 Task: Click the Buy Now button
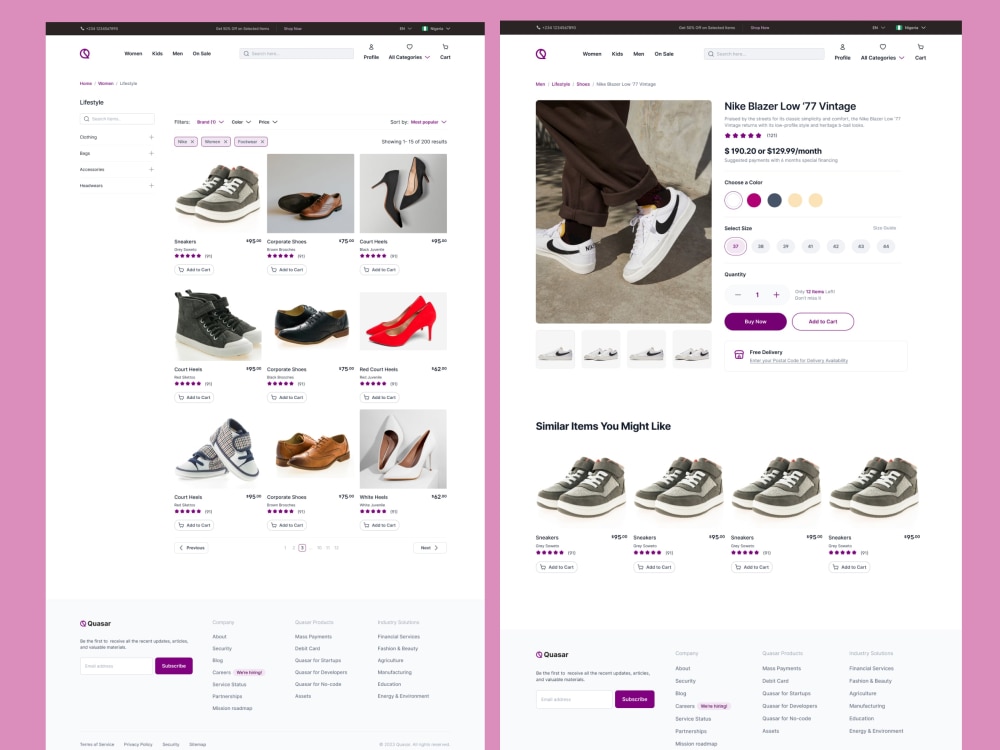(x=755, y=321)
